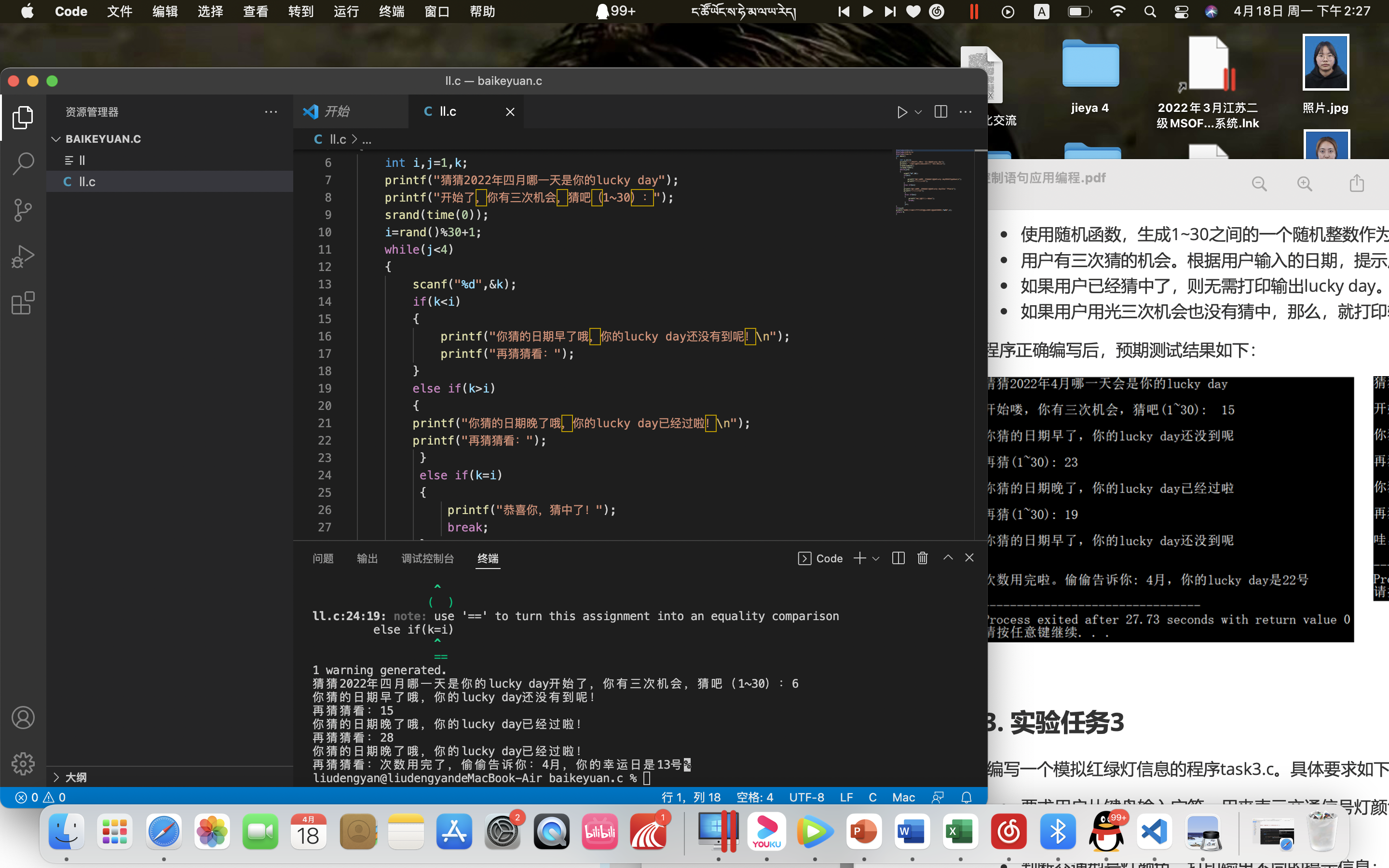Open the Extensions view

point(23,303)
